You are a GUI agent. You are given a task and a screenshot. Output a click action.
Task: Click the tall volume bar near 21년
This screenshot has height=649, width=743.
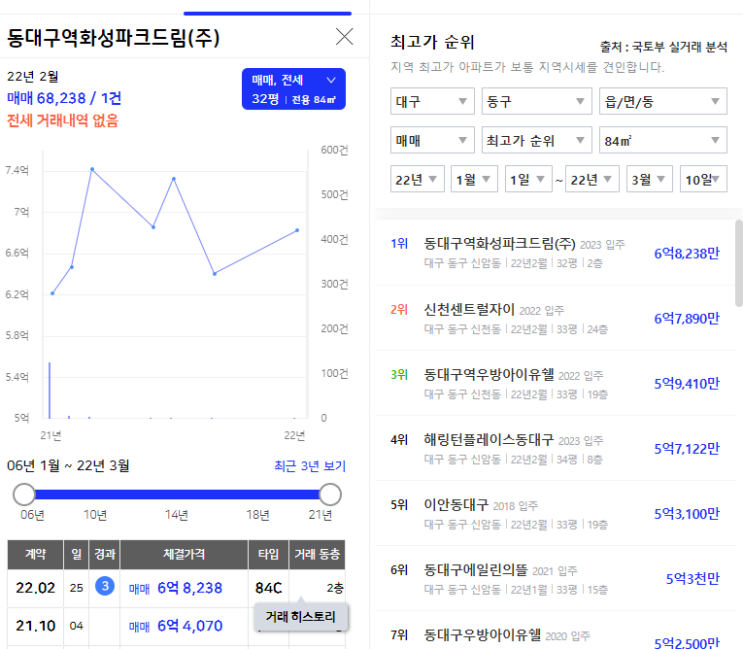50,390
